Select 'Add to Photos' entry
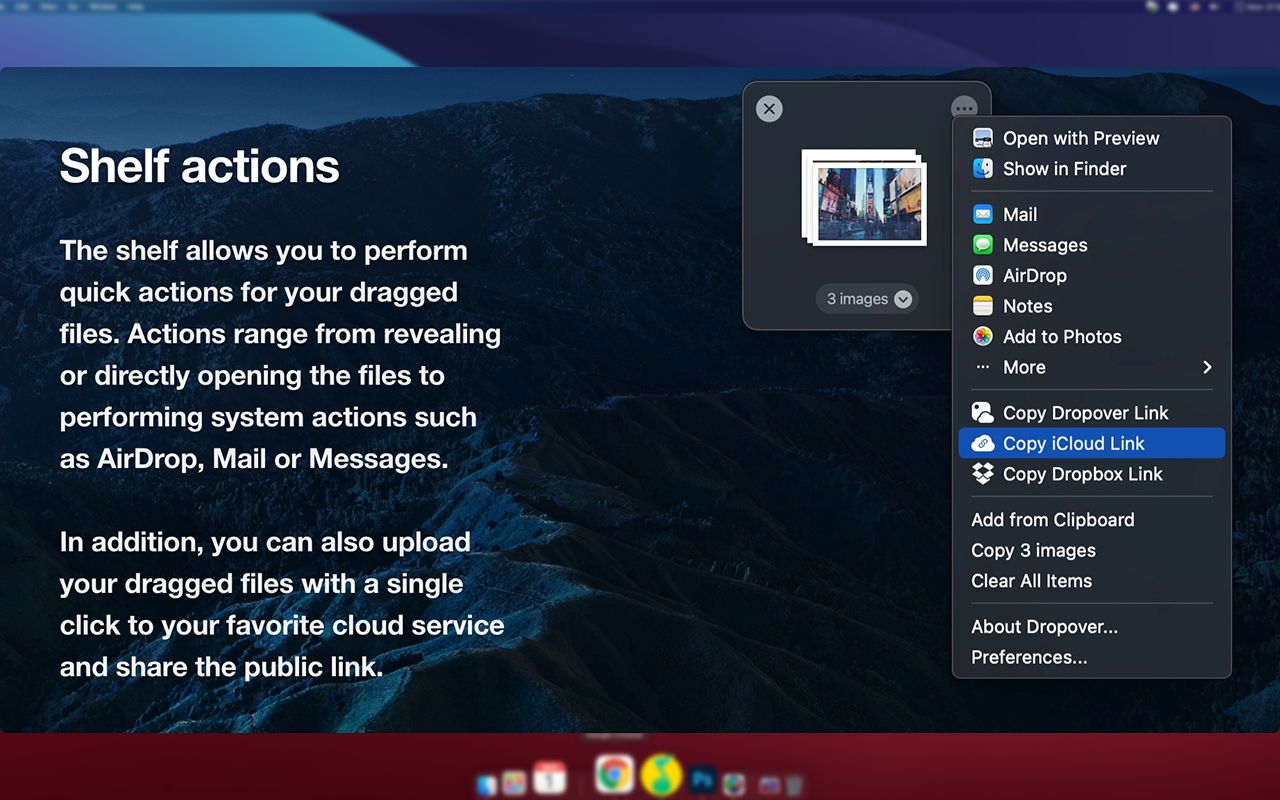The height and width of the screenshot is (800, 1280). pyautogui.click(x=1092, y=336)
